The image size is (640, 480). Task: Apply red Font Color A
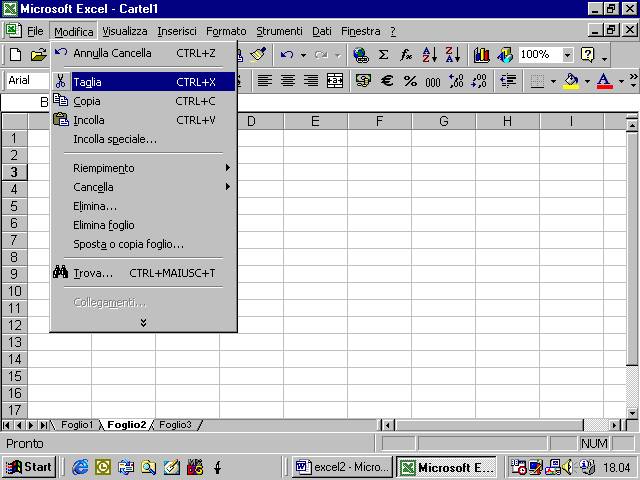(x=604, y=80)
